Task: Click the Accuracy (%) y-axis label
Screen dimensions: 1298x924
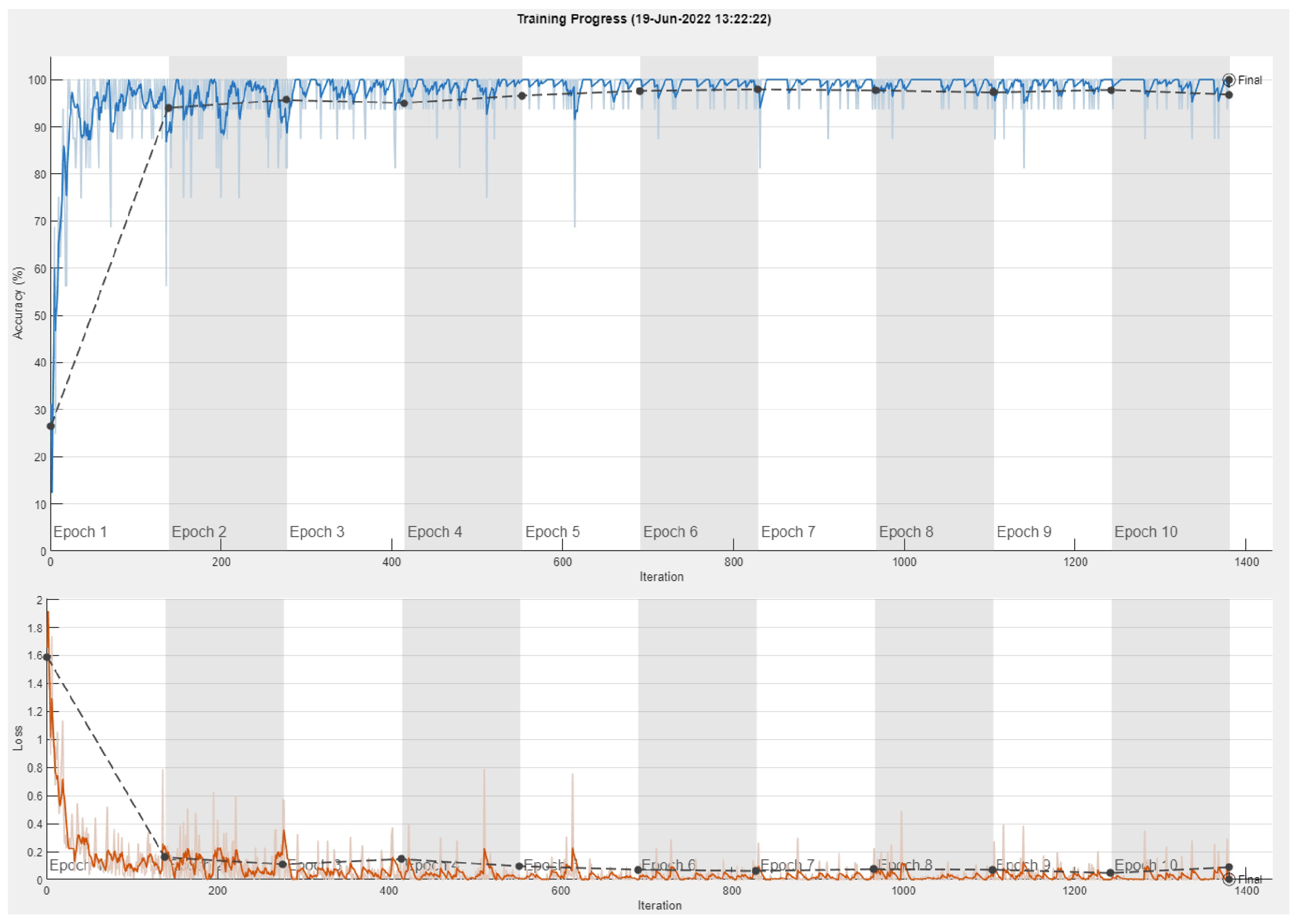Action: (x=18, y=303)
